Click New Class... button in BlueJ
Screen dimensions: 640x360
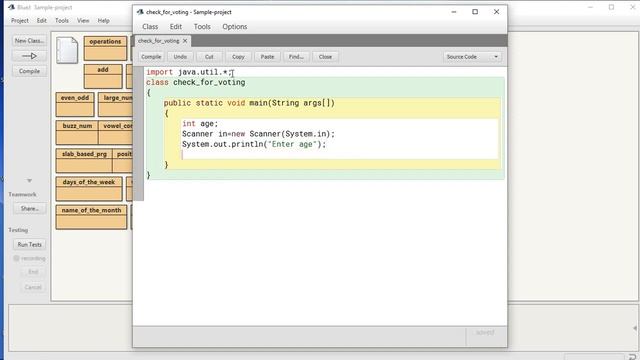[x=29, y=41]
